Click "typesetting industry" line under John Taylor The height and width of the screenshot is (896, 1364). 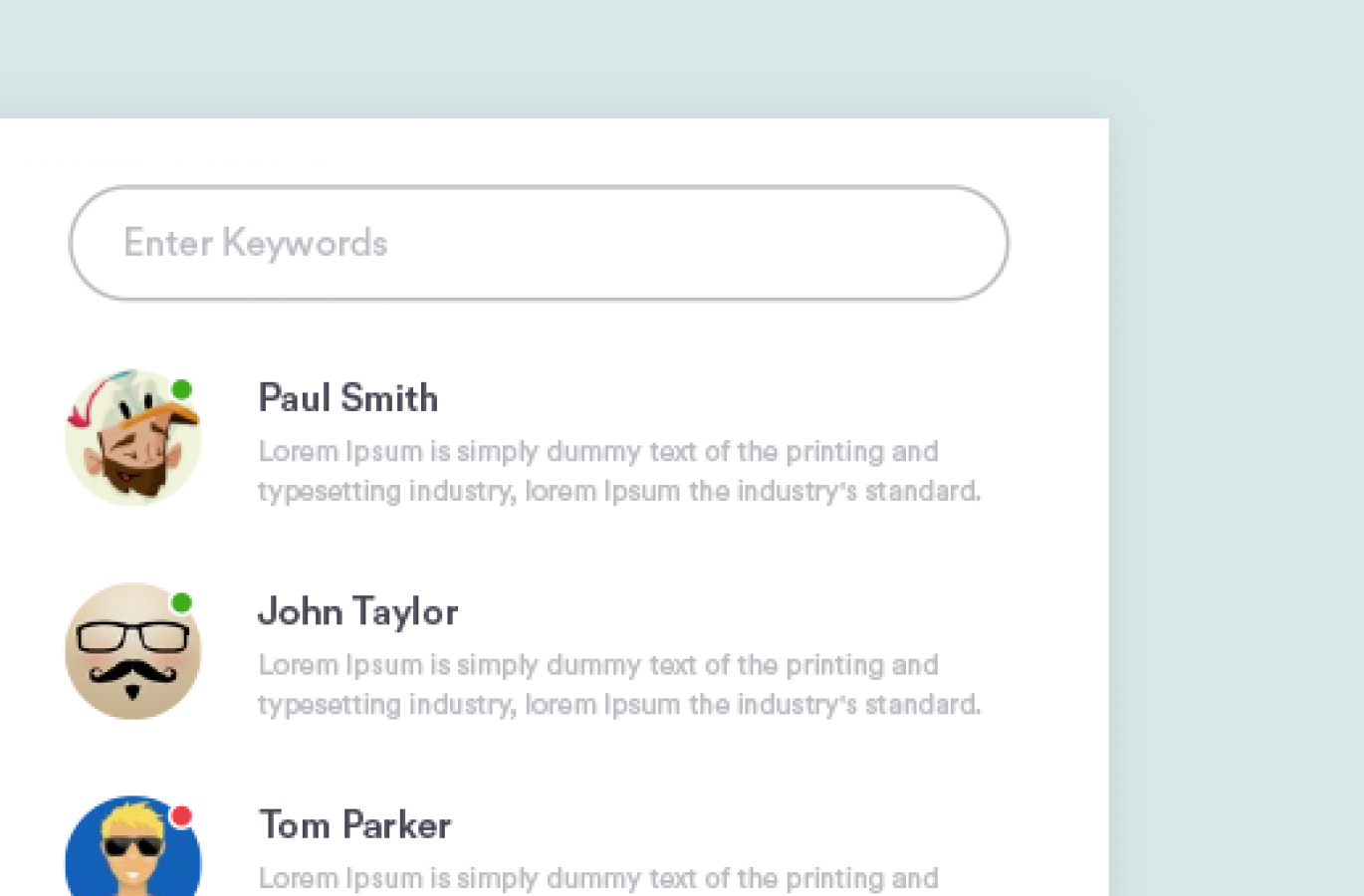click(619, 704)
